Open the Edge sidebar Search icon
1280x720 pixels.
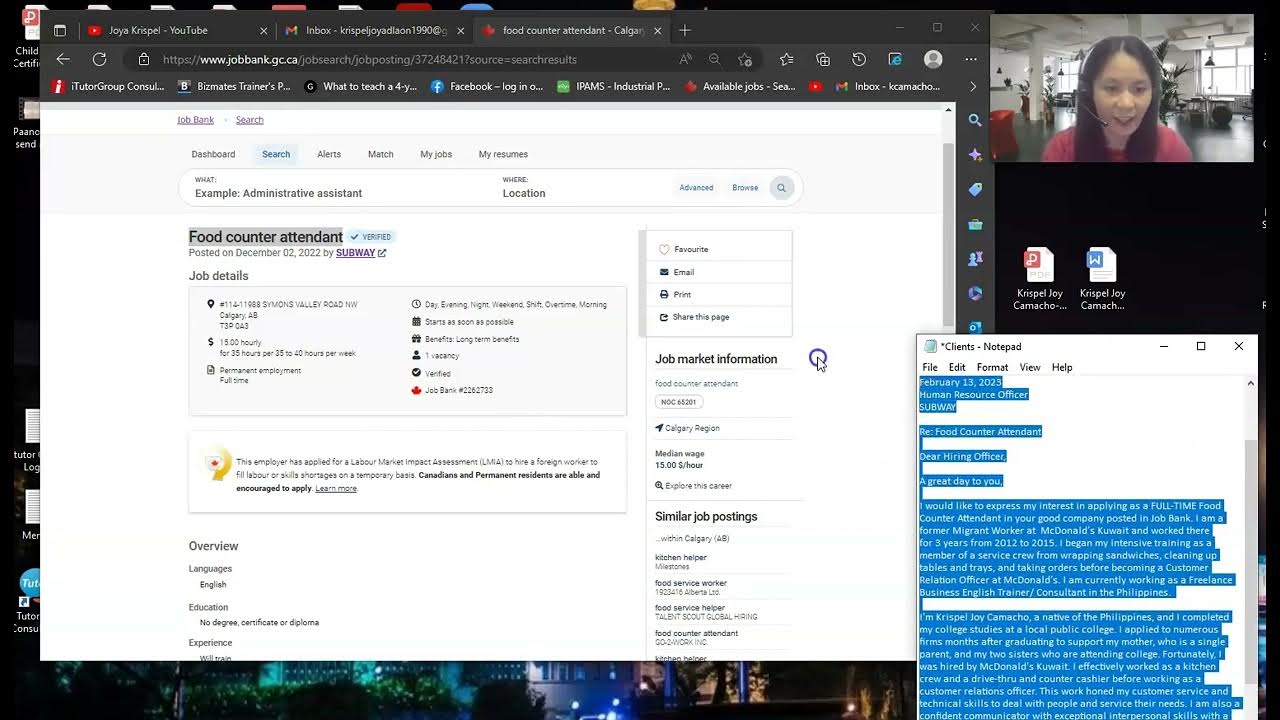tap(975, 120)
